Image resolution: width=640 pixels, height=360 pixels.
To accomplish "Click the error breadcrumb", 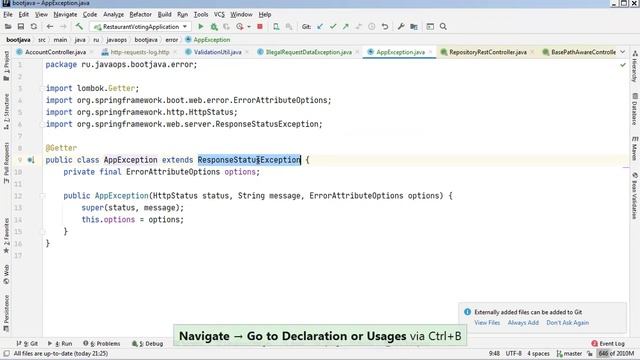I will click(x=171, y=40).
